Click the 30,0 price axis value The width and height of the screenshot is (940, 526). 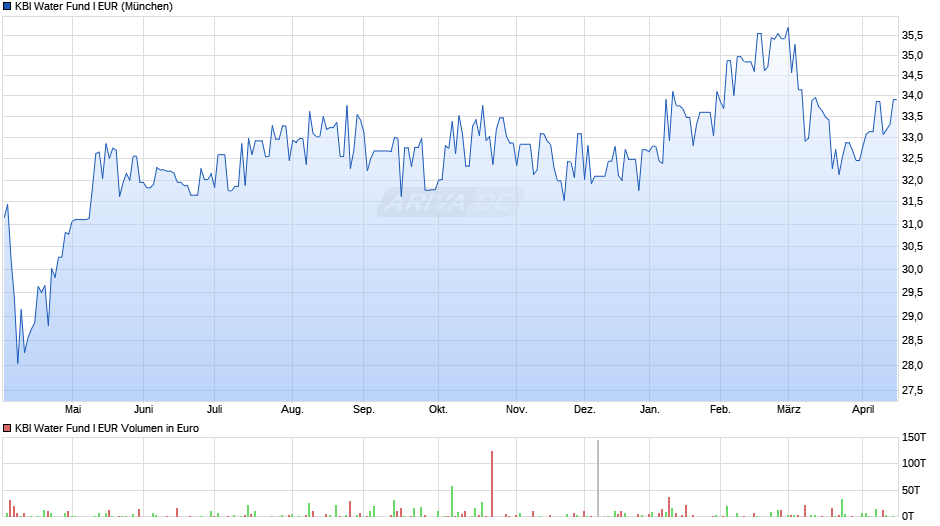point(912,269)
